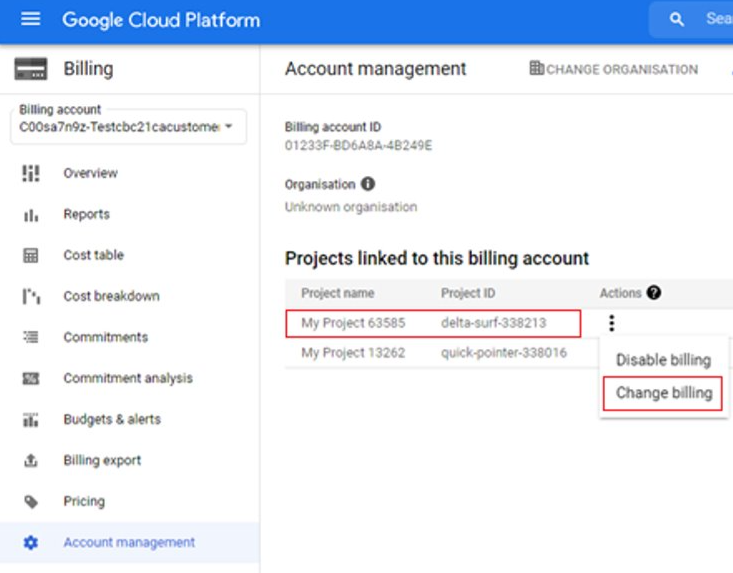Click the Overview sidebar icon
This screenshot has width=733, height=573.
click(30, 173)
